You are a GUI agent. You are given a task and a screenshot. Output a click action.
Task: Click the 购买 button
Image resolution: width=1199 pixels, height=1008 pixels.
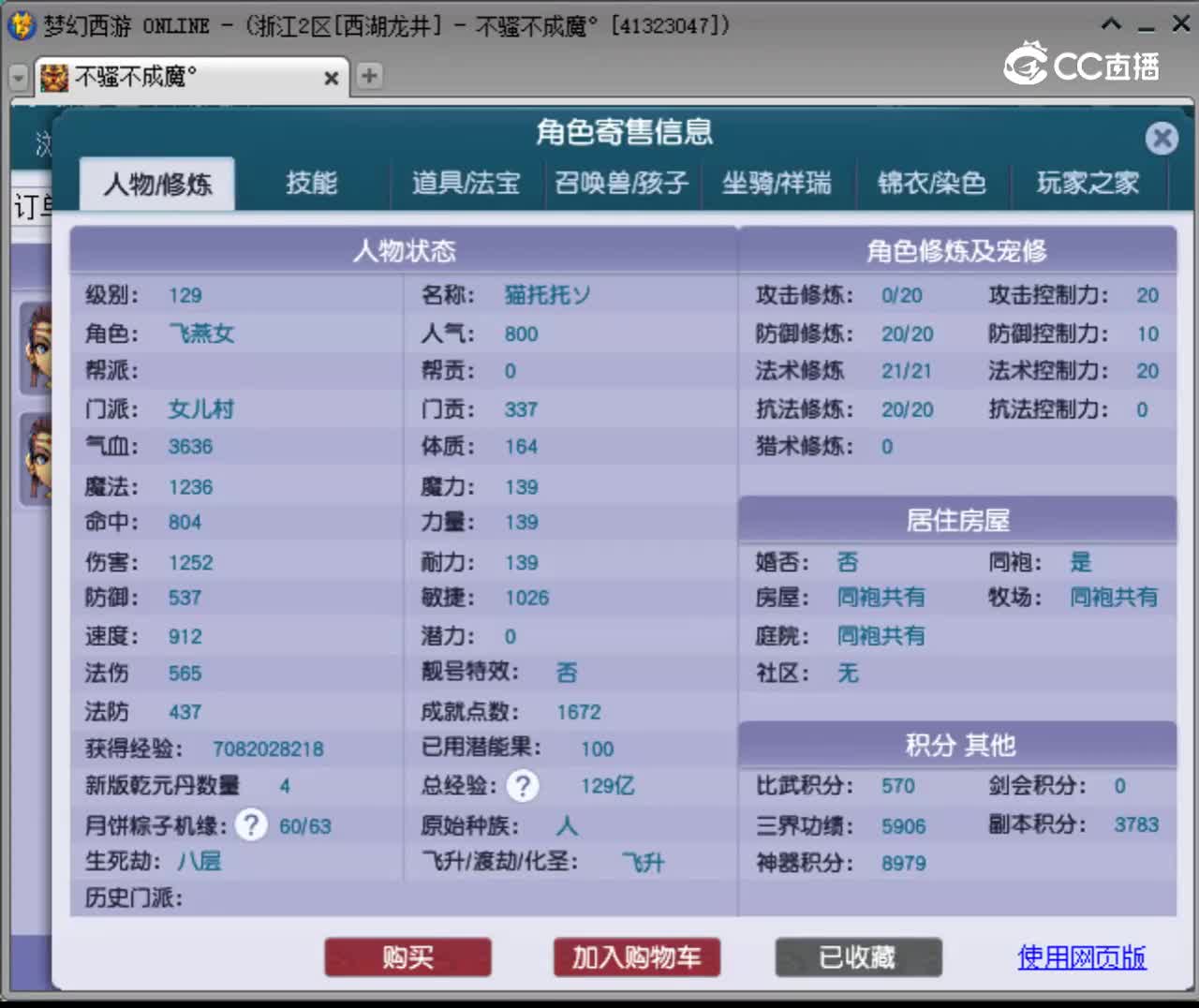click(x=407, y=957)
